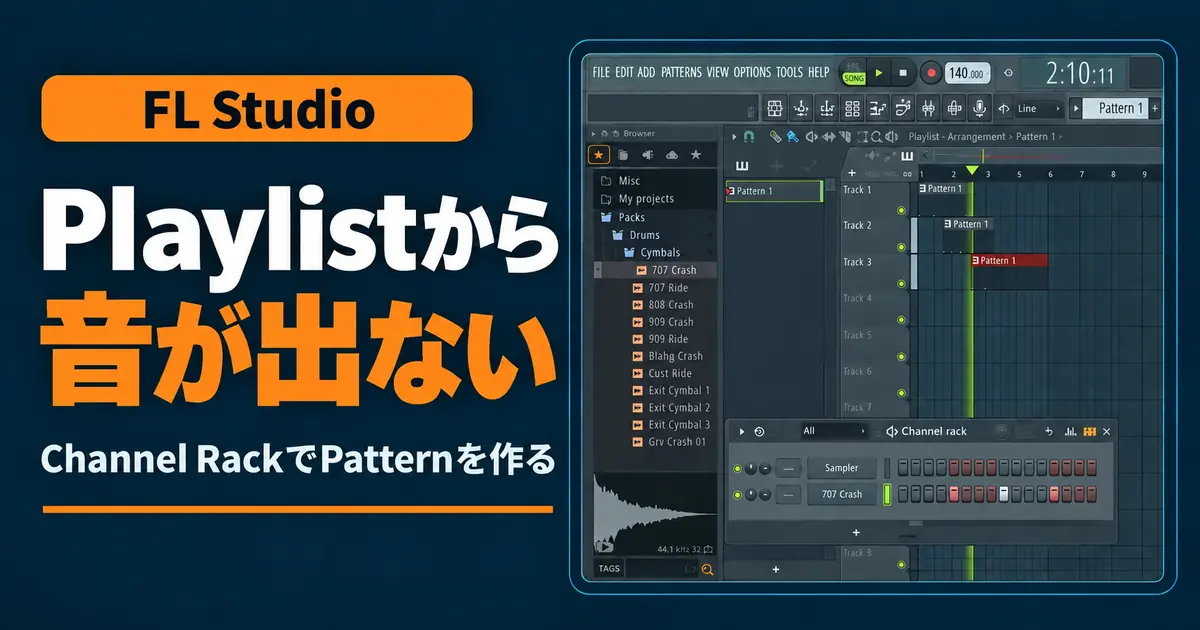Image resolution: width=1200 pixels, height=630 pixels.
Task: Click the orange step sequencer icon in Channel rack
Action: [1089, 432]
